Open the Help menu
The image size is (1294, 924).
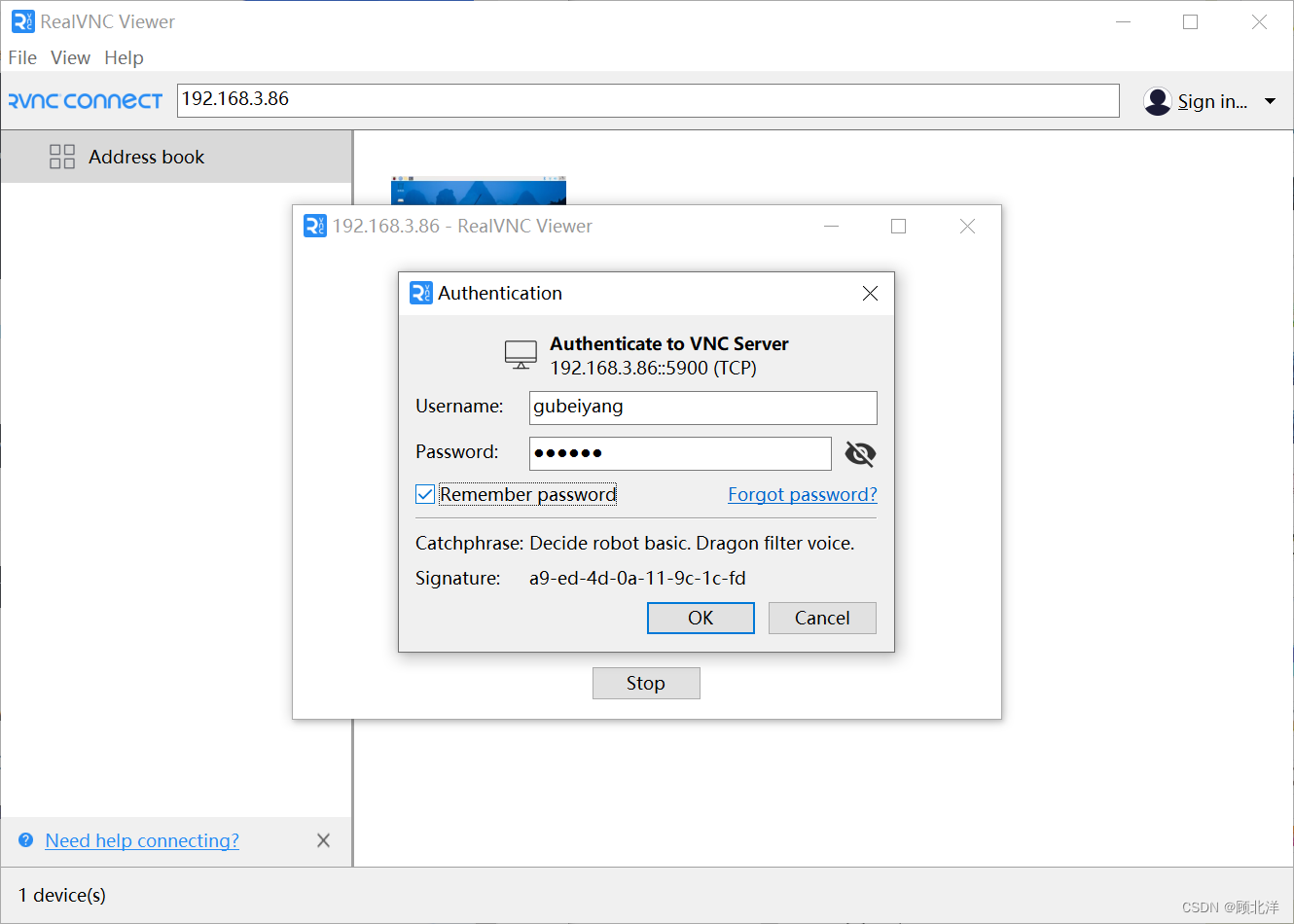coord(124,57)
